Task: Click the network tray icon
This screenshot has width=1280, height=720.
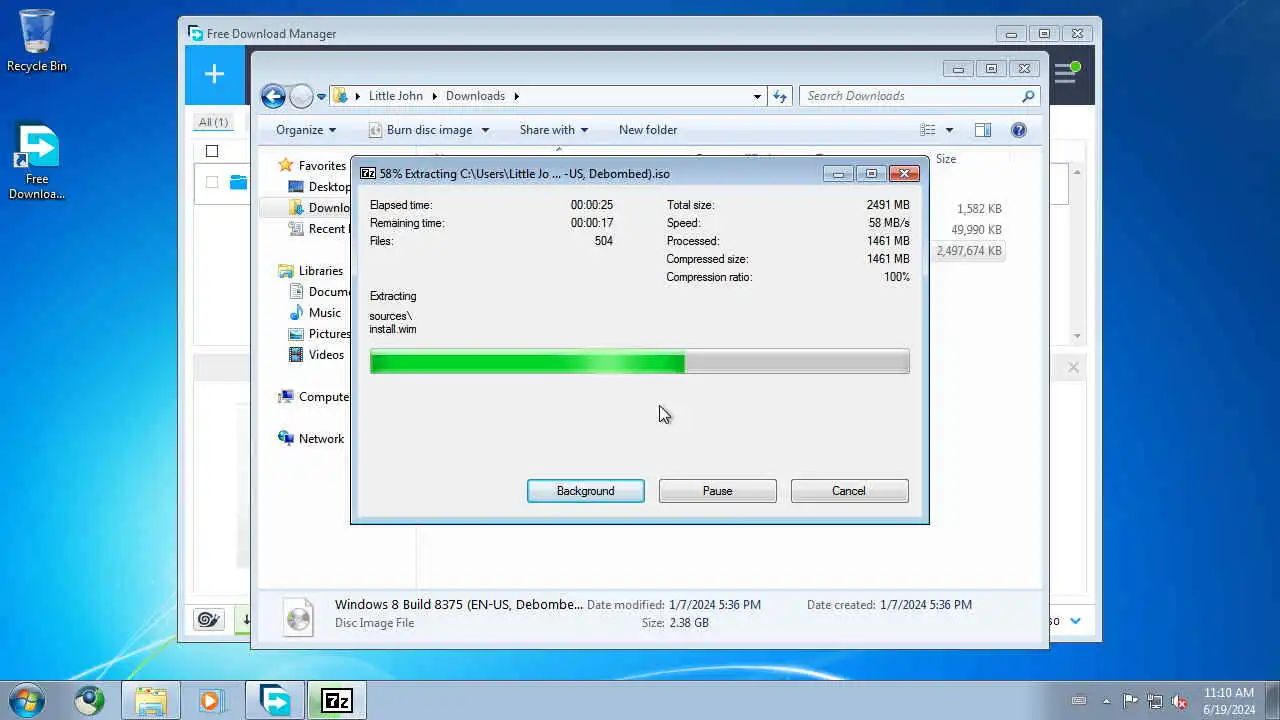Action: [x=1155, y=701]
